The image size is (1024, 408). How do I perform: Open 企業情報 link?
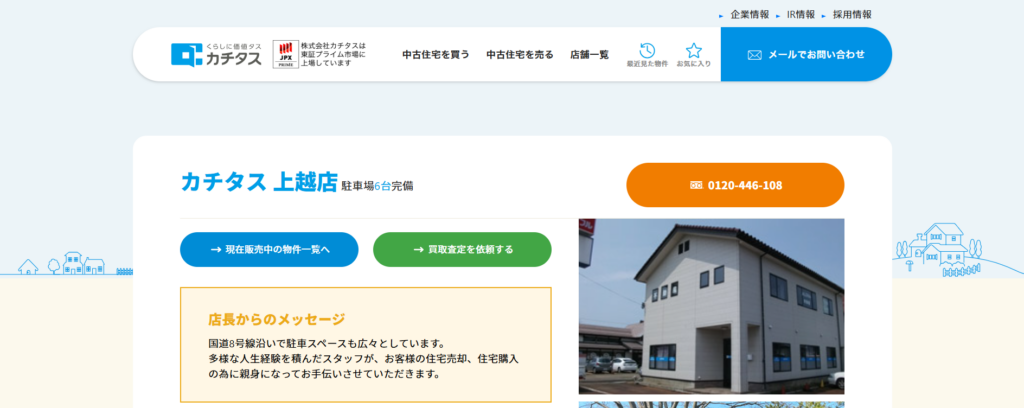click(x=750, y=14)
